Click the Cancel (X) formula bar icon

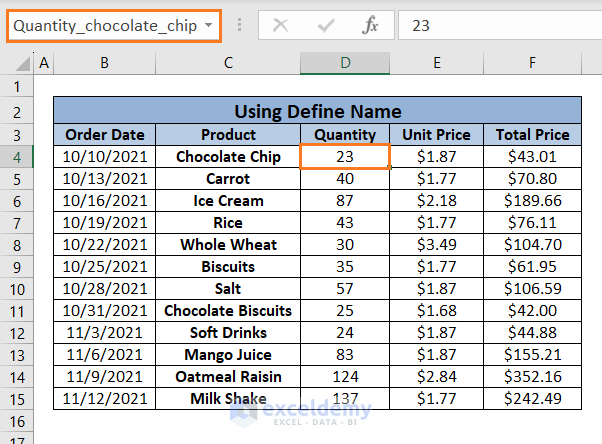point(281,26)
